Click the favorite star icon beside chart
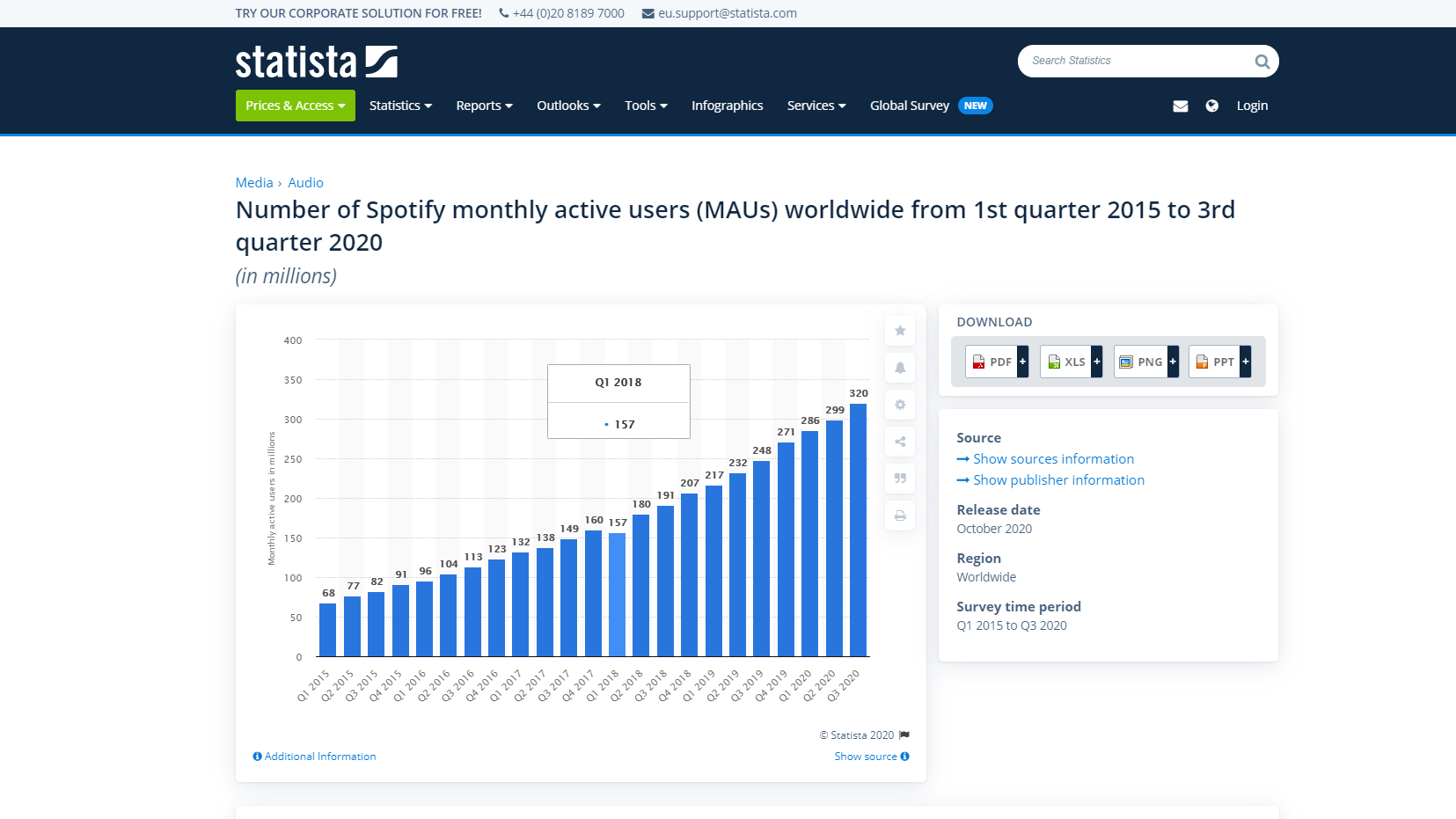This screenshot has height=819, width=1456. 899,331
